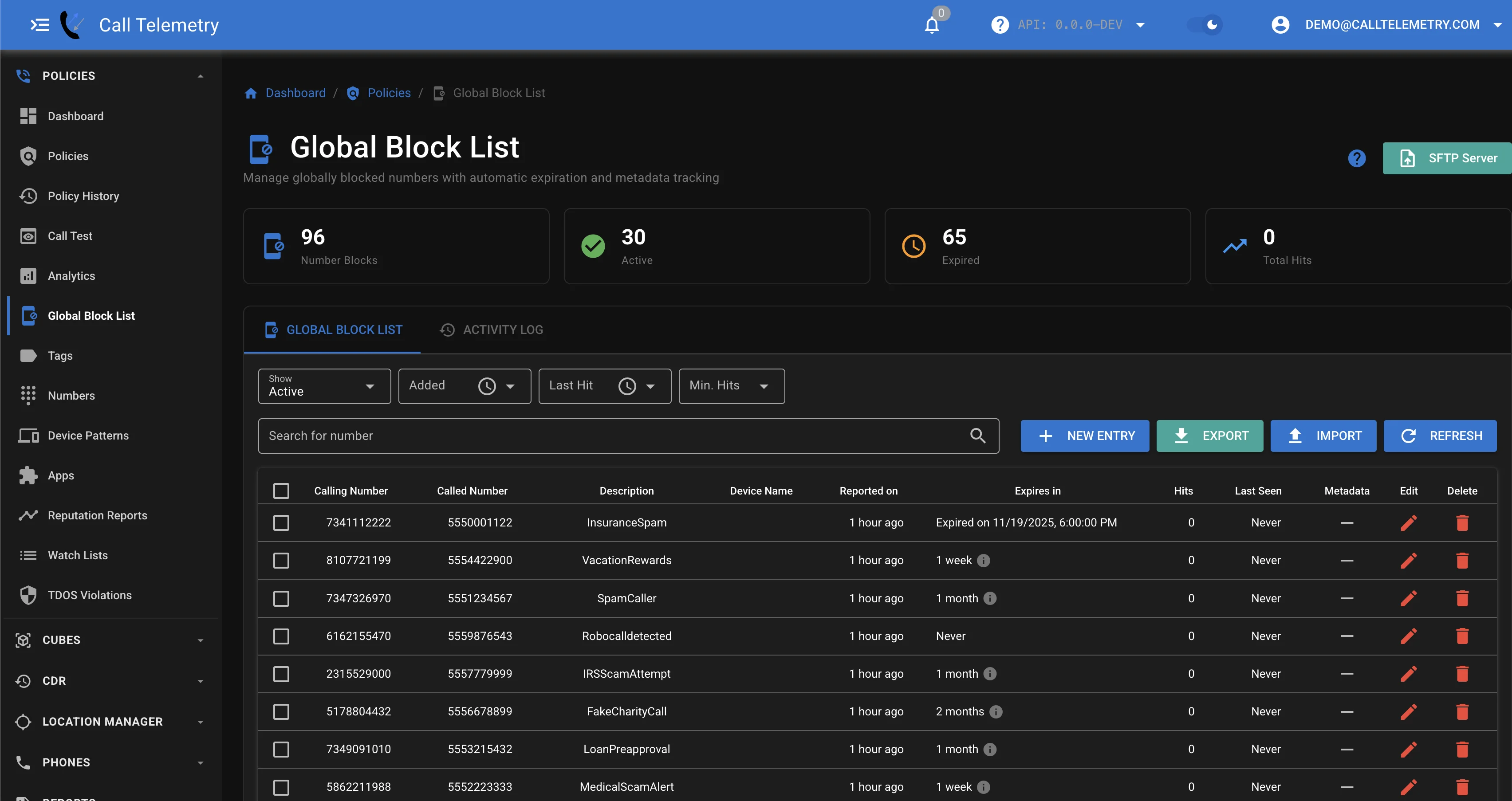The image size is (1512, 801).
Task: Click the NEW ENTRY button
Action: 1085,436
